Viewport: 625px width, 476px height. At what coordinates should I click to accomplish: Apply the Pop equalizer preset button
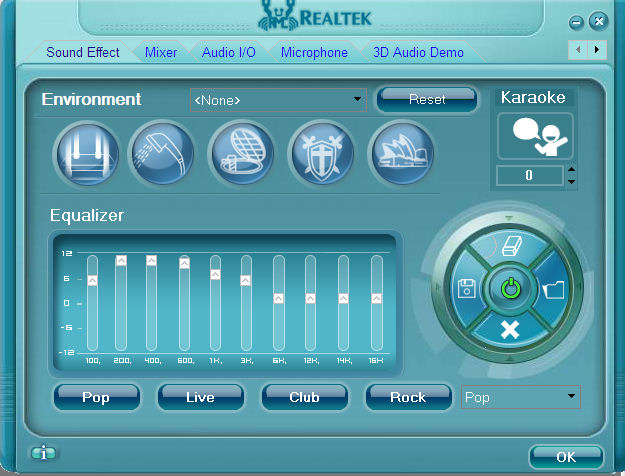point(96,397)
